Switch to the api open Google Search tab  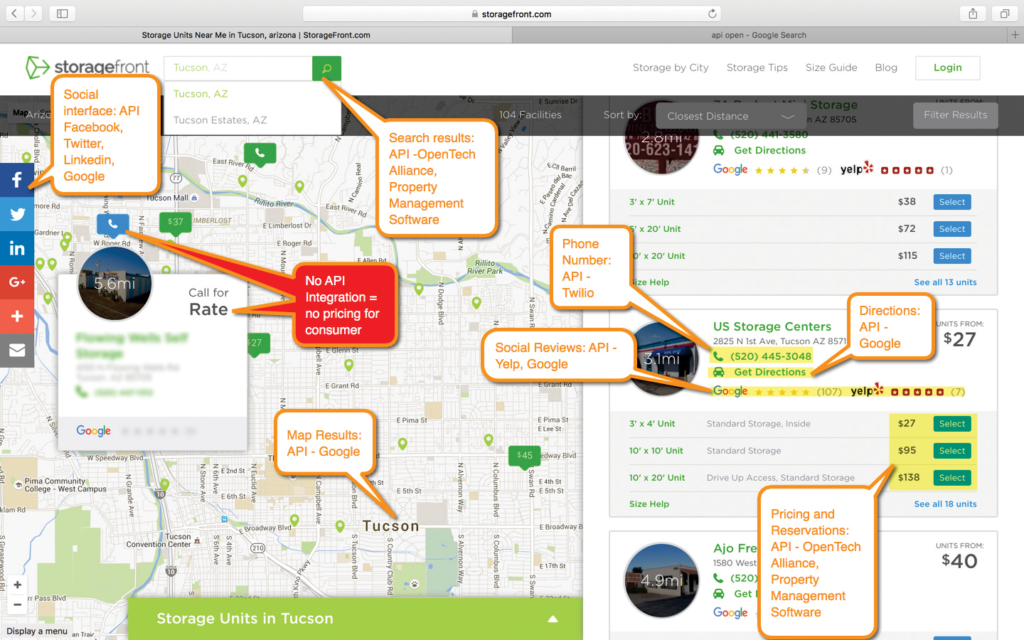[759, 35]
